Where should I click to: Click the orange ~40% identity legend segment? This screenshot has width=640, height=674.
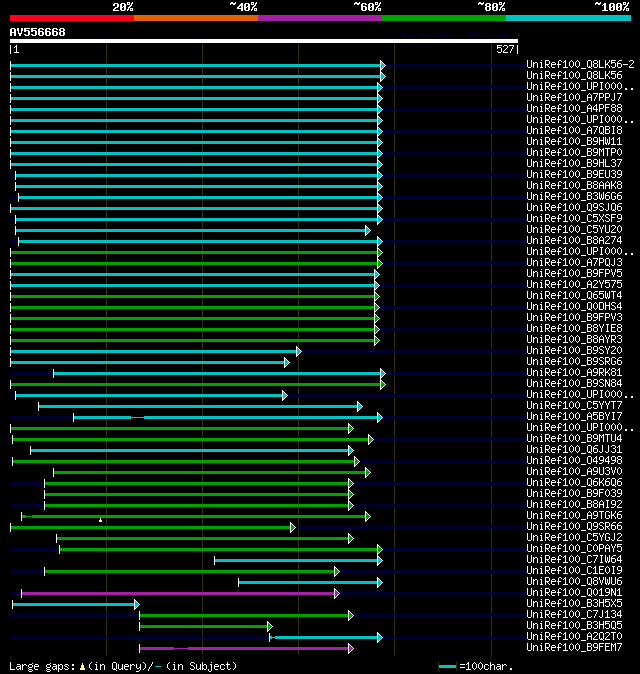coord(196,18)
